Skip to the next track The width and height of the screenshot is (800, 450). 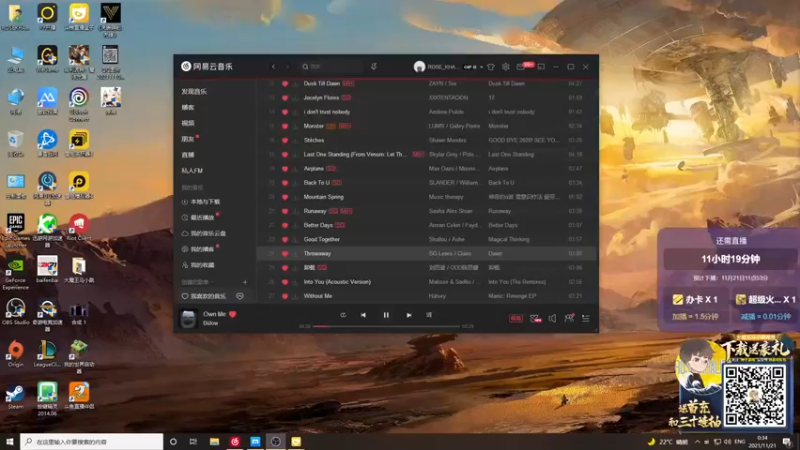pyautogui.click(x=409, y=315)
